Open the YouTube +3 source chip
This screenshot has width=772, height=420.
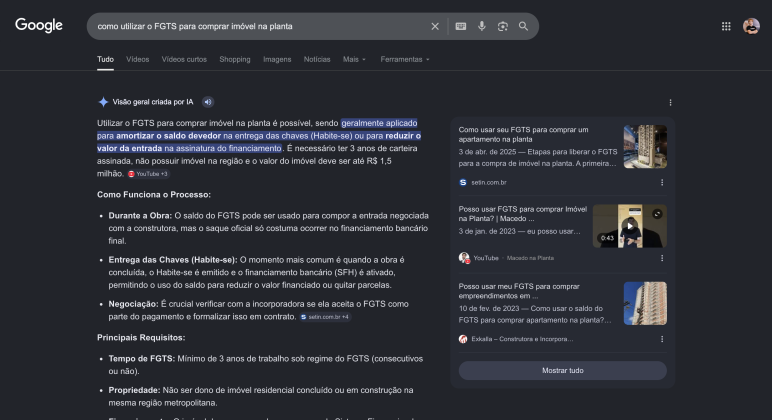pos(148,174)
